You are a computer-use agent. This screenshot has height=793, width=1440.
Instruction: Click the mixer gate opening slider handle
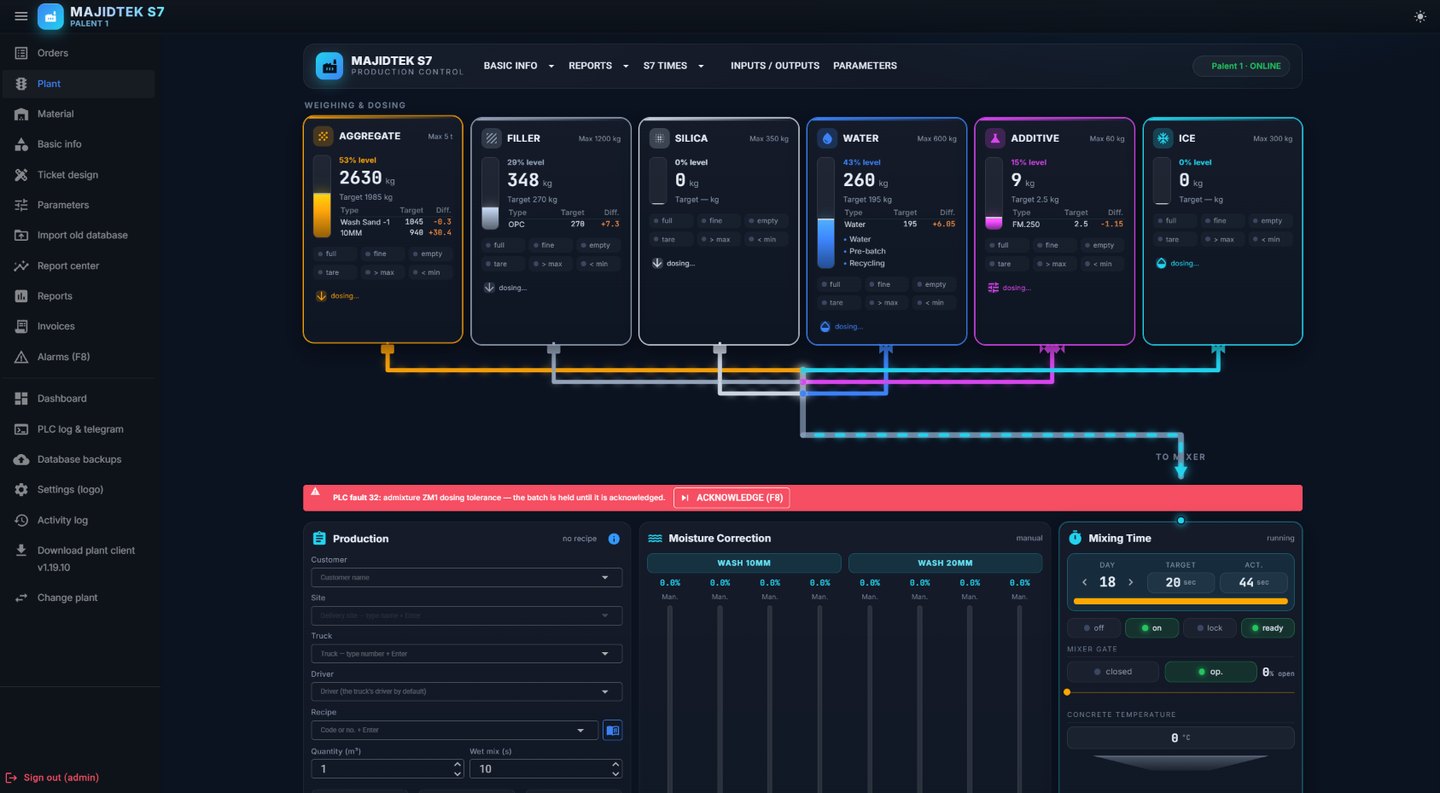[1067, 692]
